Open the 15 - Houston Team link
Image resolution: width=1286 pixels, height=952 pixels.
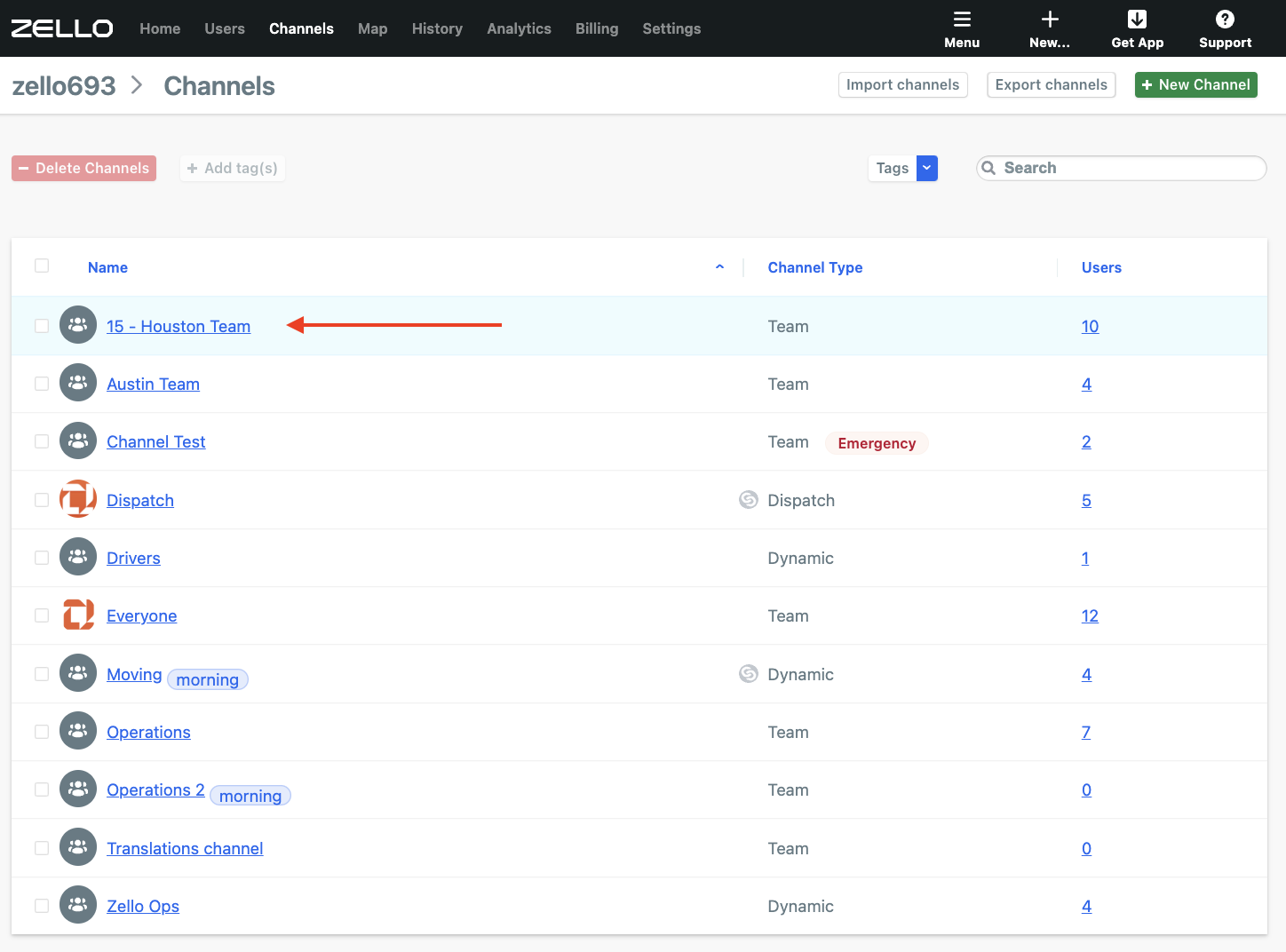[x=179, y=326]
